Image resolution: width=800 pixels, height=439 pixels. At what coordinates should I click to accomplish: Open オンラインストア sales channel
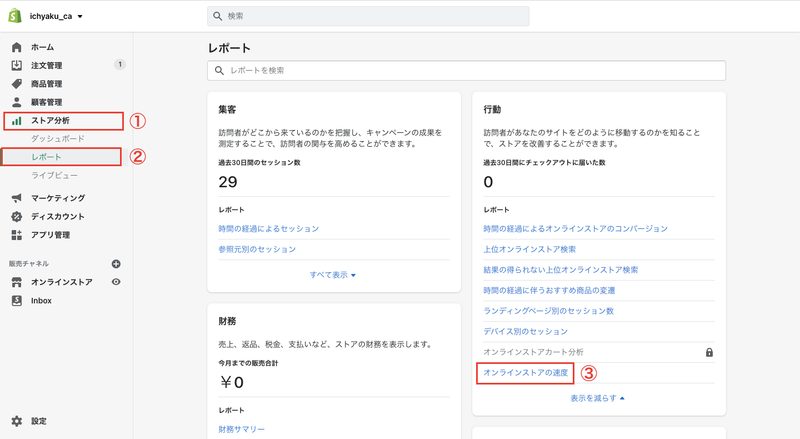pyautogui.click(x=62, y=282)
